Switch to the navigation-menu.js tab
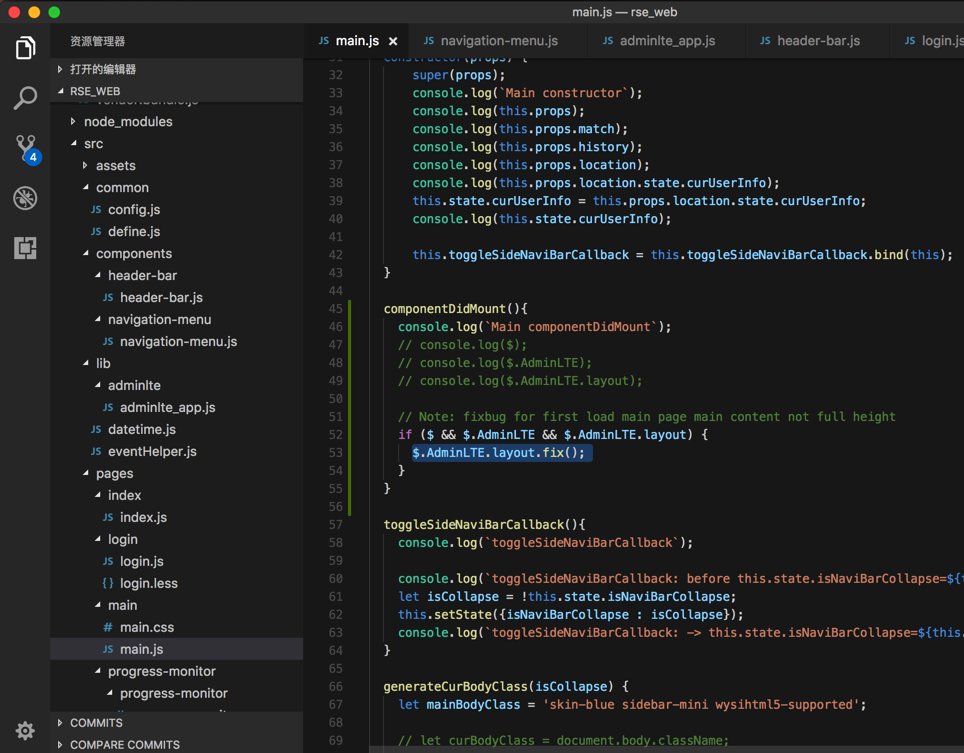The width and height of the screenshot is (964, 753). (x=498, y=41)
